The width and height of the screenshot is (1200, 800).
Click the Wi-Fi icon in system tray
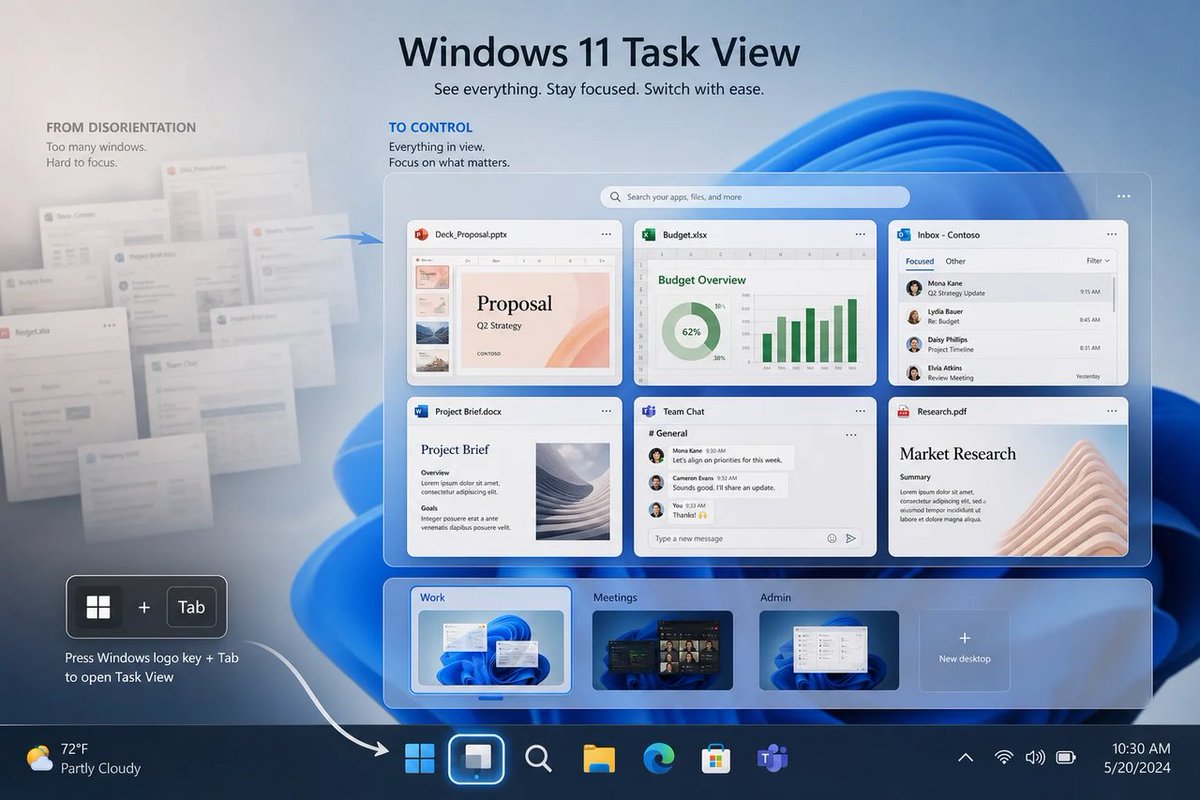[1004, 758]
